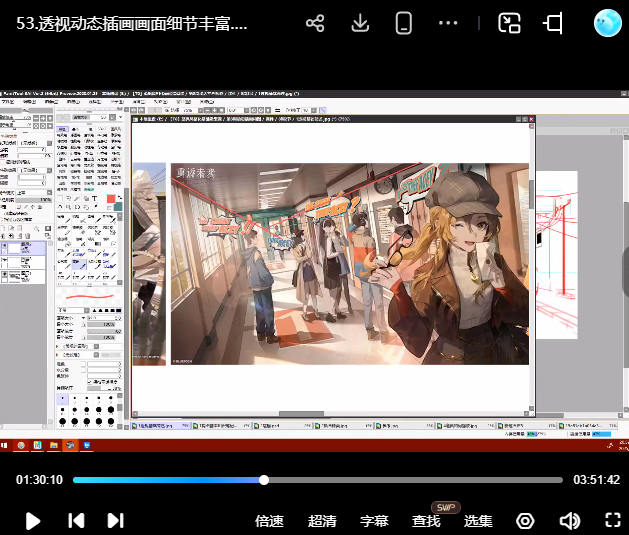Toggle fullscreen mode
Screen dimensions: 629x535
613,520
